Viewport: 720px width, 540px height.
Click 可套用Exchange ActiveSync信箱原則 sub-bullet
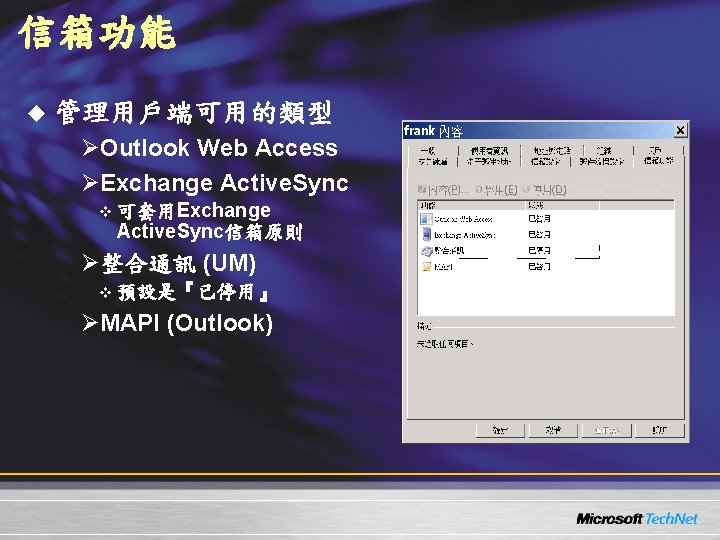pyautogui.click(x=209, y=221)
